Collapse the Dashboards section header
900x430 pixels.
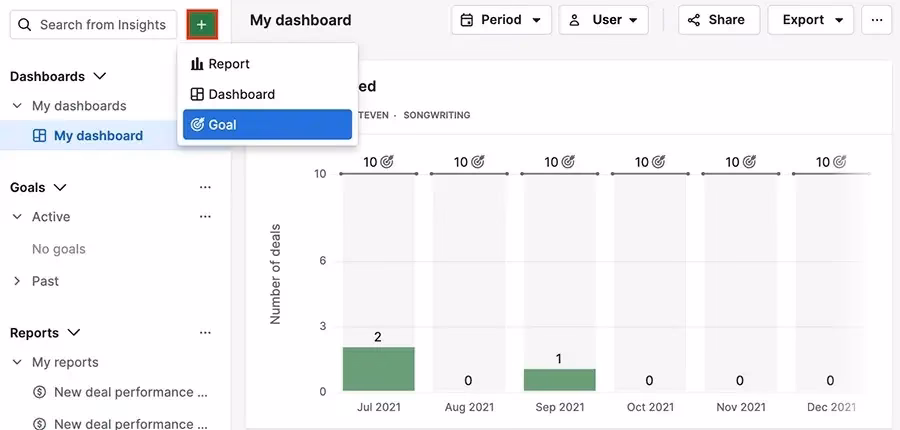tap(58, 76)
